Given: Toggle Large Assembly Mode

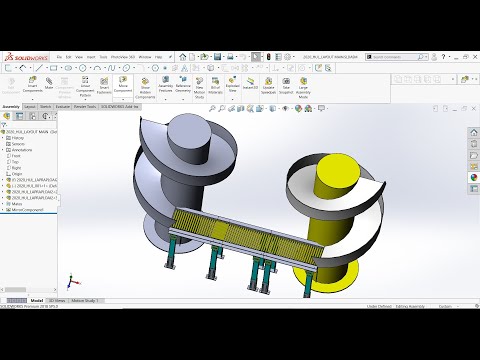Looking at the screenshot, I should coord(303,88).
